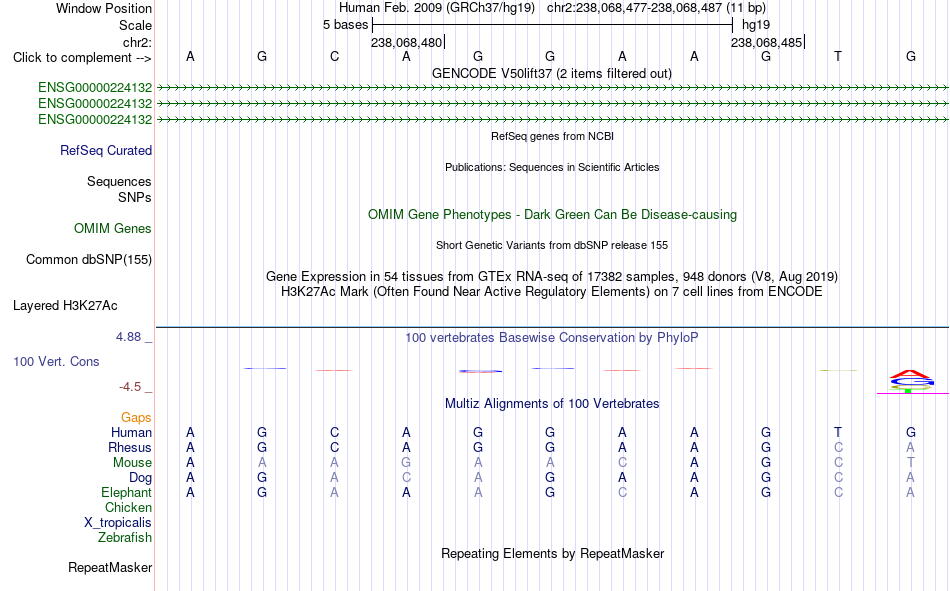Click 'Repeating Elements by RepeatMasker' title
950x591 pixels.
coord(553,553)
